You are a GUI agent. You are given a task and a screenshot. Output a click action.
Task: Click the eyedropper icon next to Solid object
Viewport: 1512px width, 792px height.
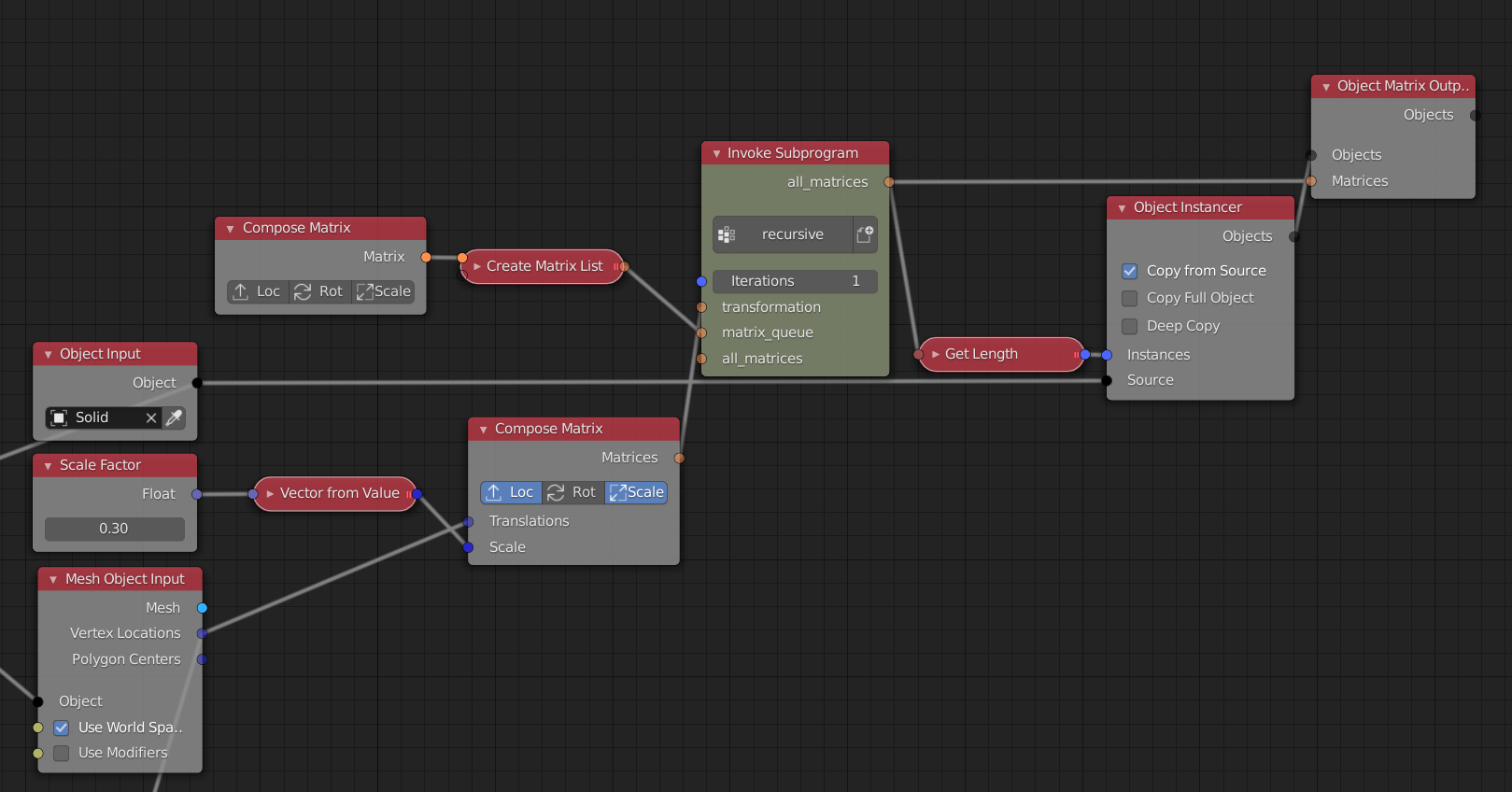(174, 417)
